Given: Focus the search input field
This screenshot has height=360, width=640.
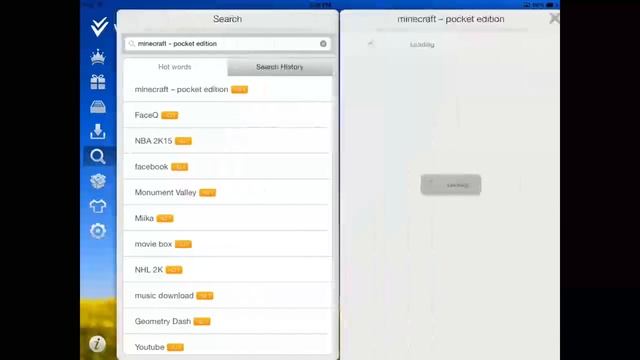Looking at the screenshot, I should [227, 44].
